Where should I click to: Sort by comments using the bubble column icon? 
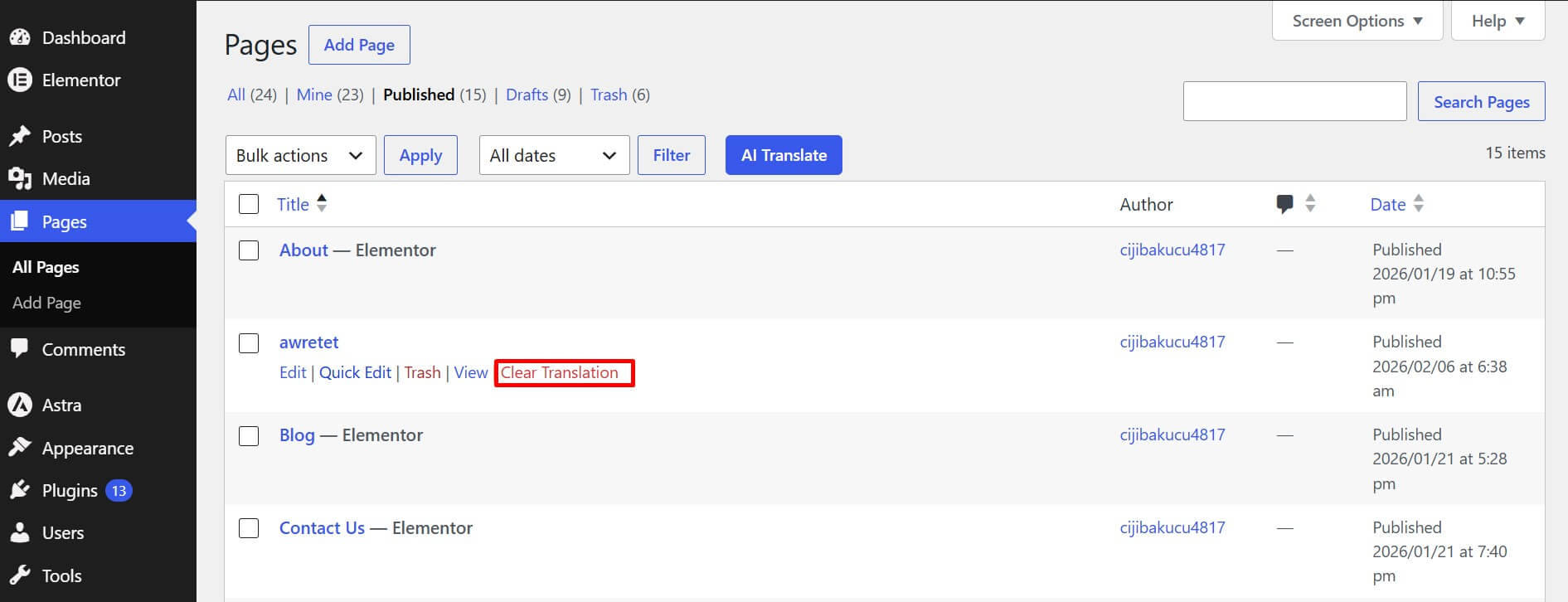click(x=1284, y=204)
